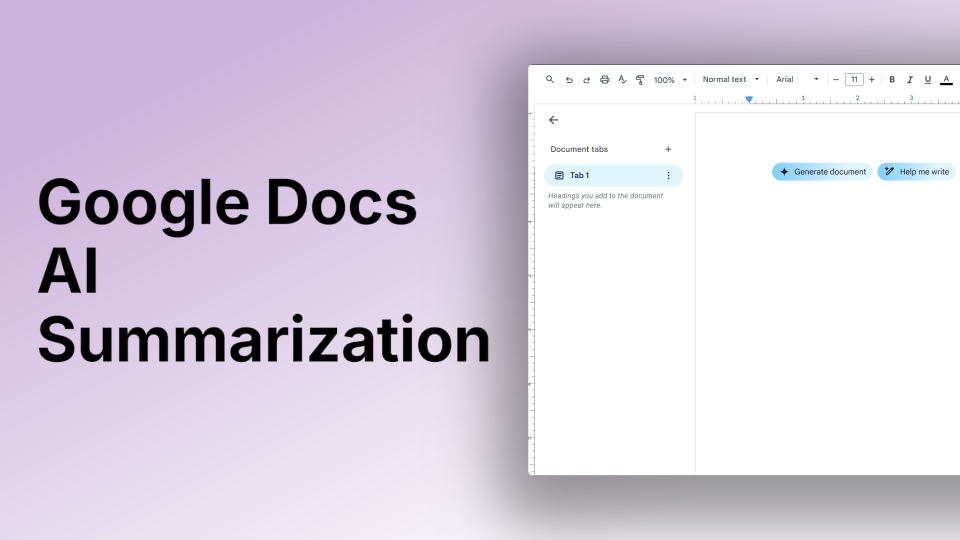Click the Help me write button
The width and height of the screenshot is (960, 540).
coord(917,172)
